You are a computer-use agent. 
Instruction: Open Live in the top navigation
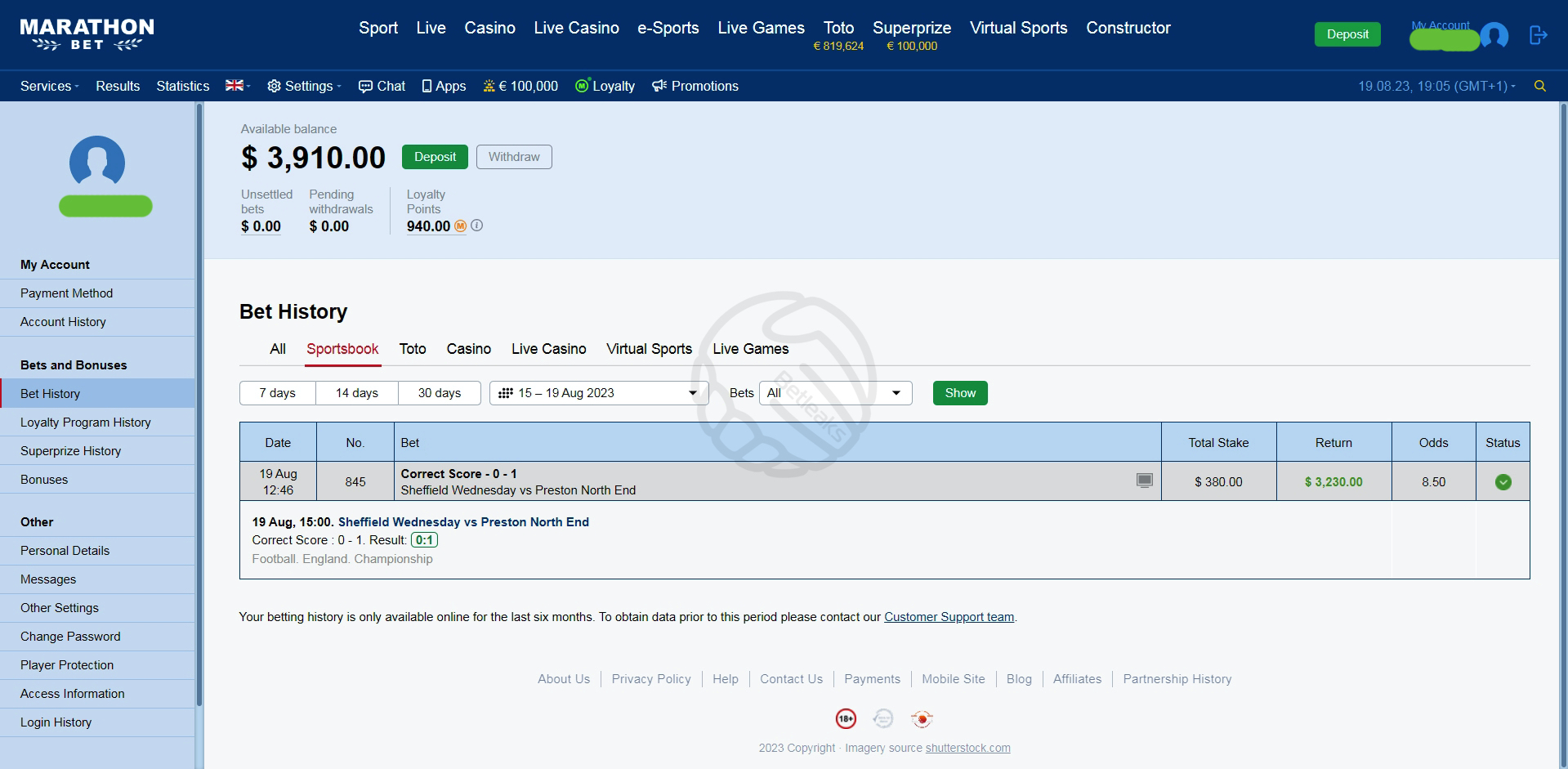coord(431,28)
